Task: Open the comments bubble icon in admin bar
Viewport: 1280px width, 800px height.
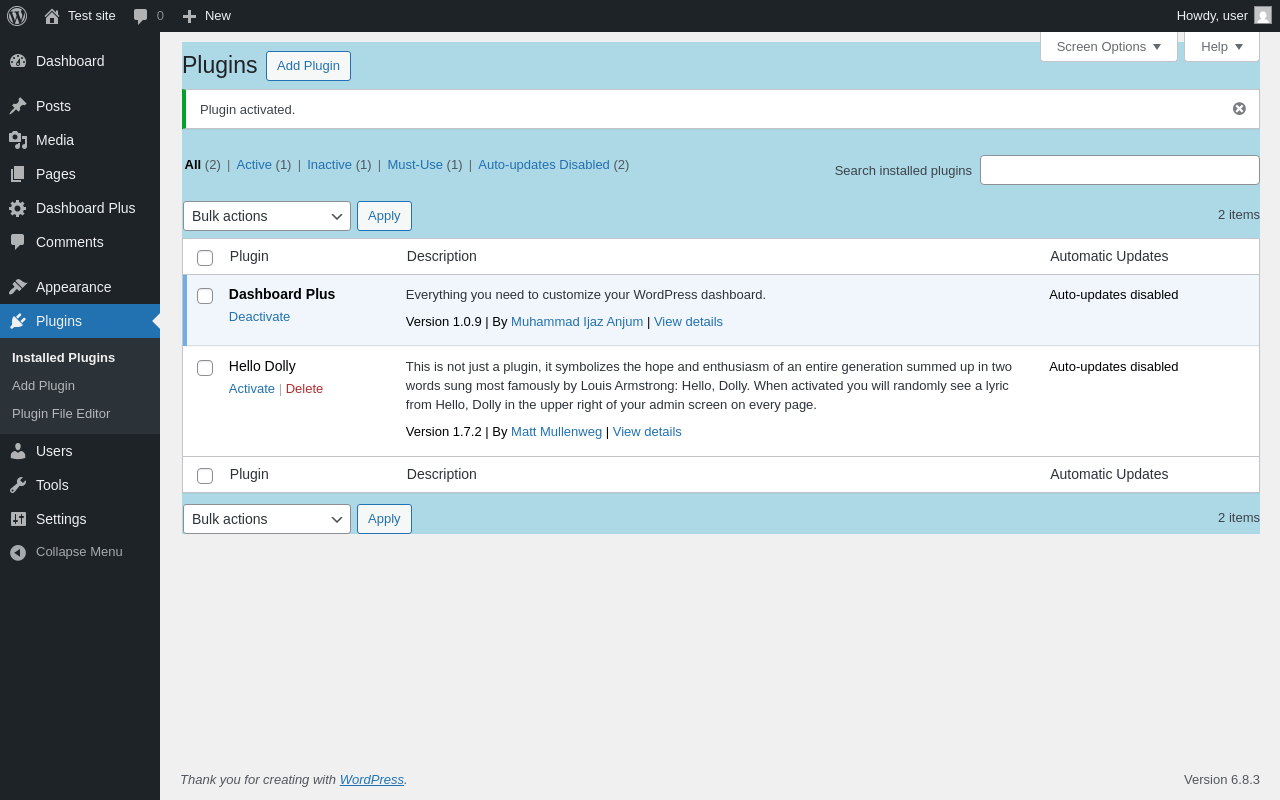Action: click(x=141, y=16)
